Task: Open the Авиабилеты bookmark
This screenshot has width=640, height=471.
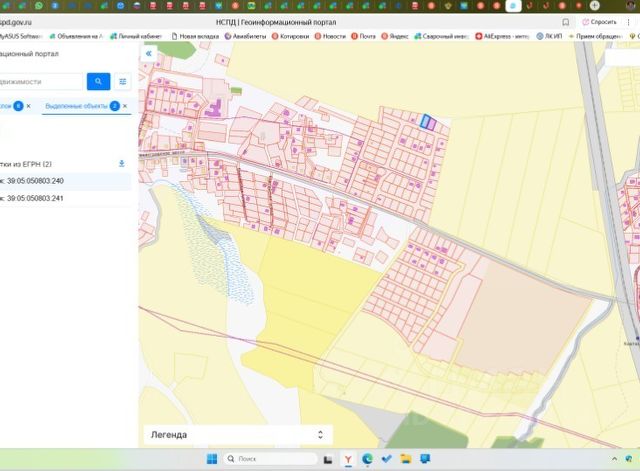Action: point(247,36)
